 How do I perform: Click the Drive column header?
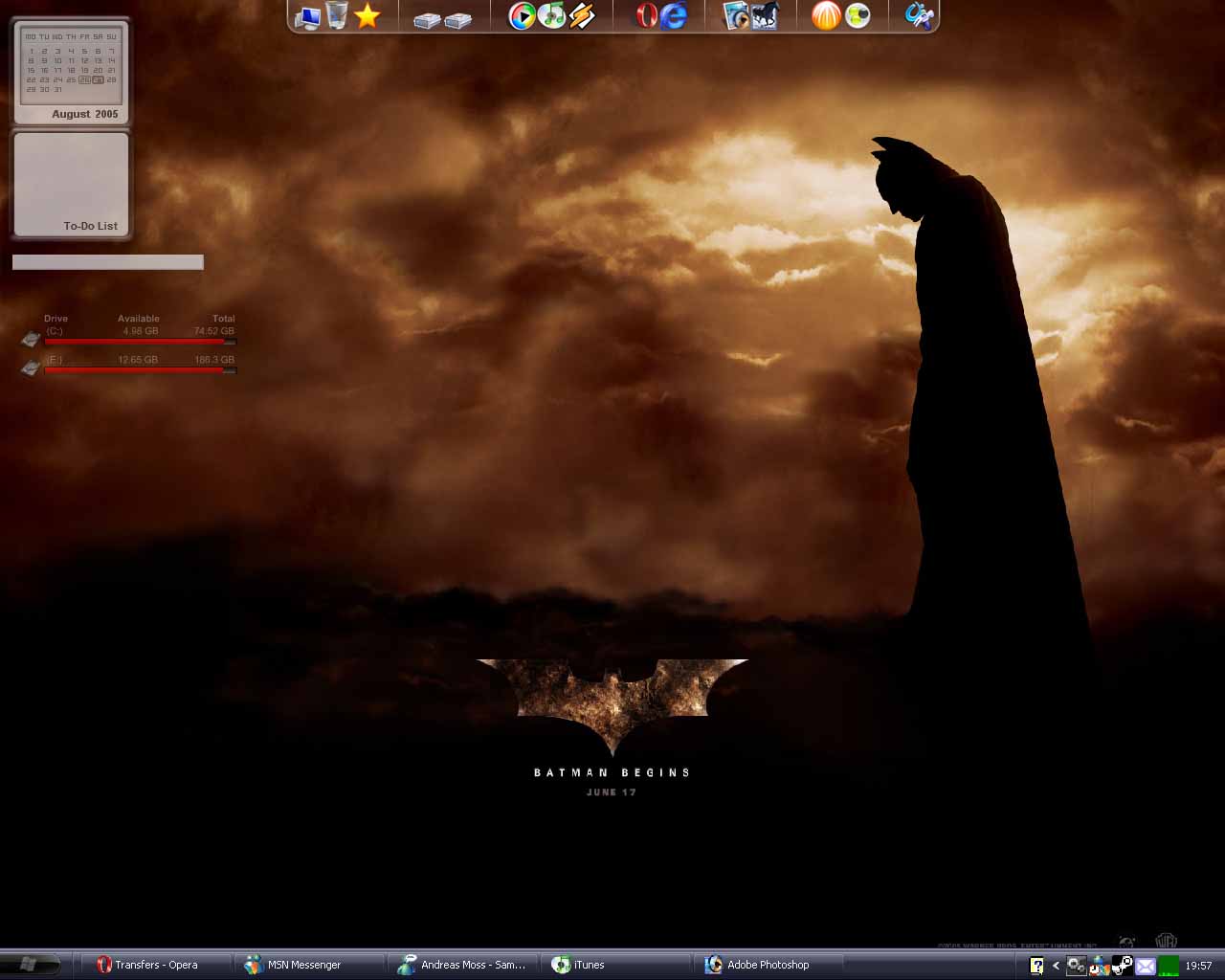click(56, 319)
